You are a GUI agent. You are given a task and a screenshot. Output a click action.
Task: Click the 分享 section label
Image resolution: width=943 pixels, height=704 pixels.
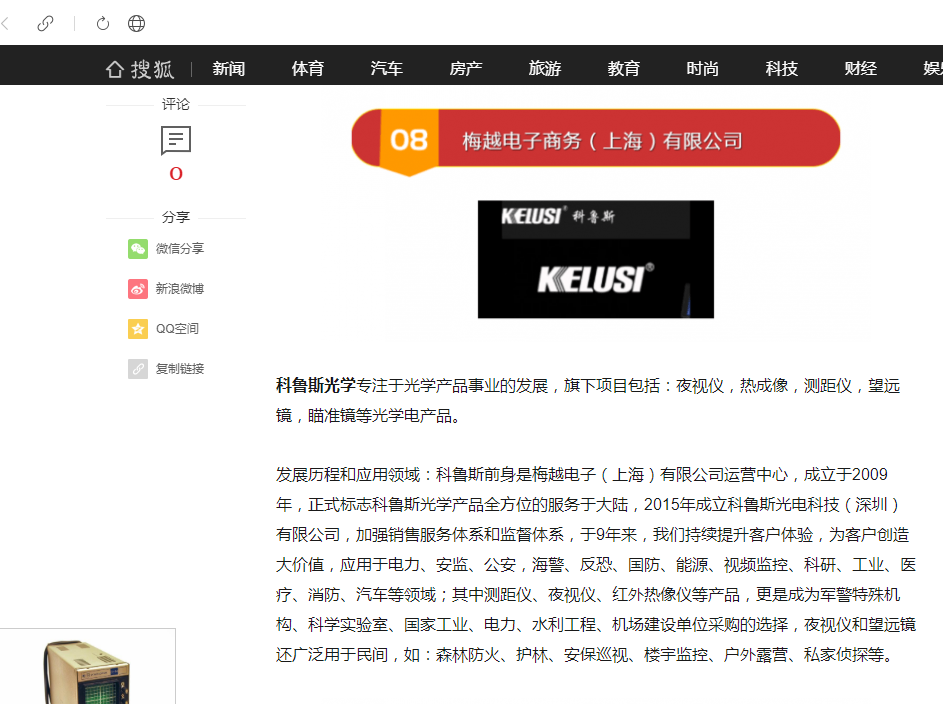(x=176, y=217)
